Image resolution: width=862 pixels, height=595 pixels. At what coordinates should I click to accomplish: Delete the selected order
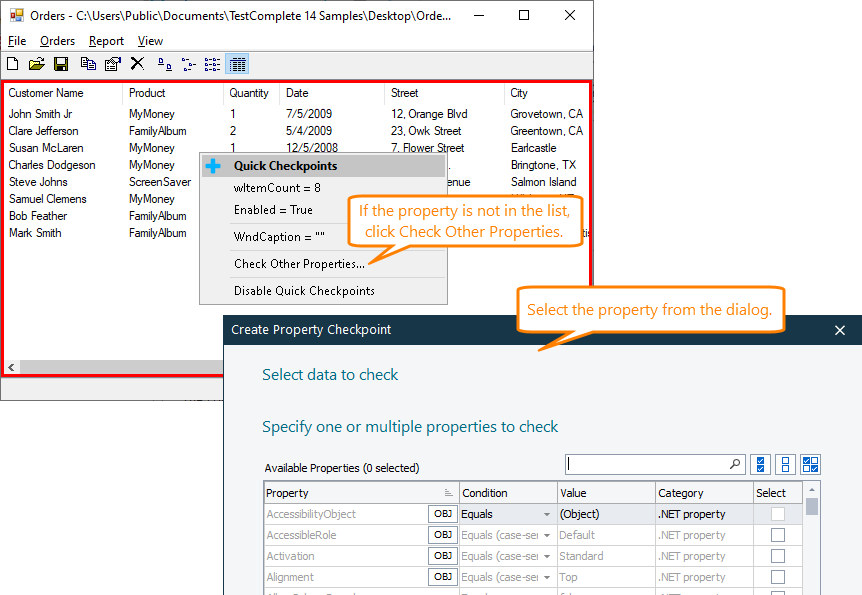[137, 64]
